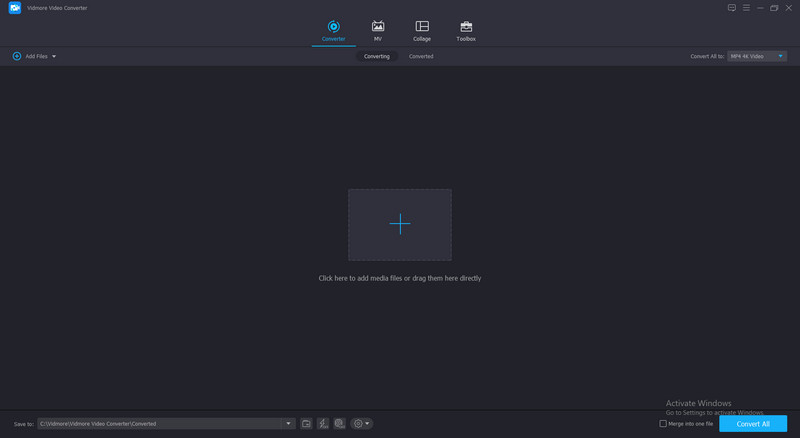This screenshot has width=800, height=438.
Task: Open the Converter tab
Action: (333, 30)
